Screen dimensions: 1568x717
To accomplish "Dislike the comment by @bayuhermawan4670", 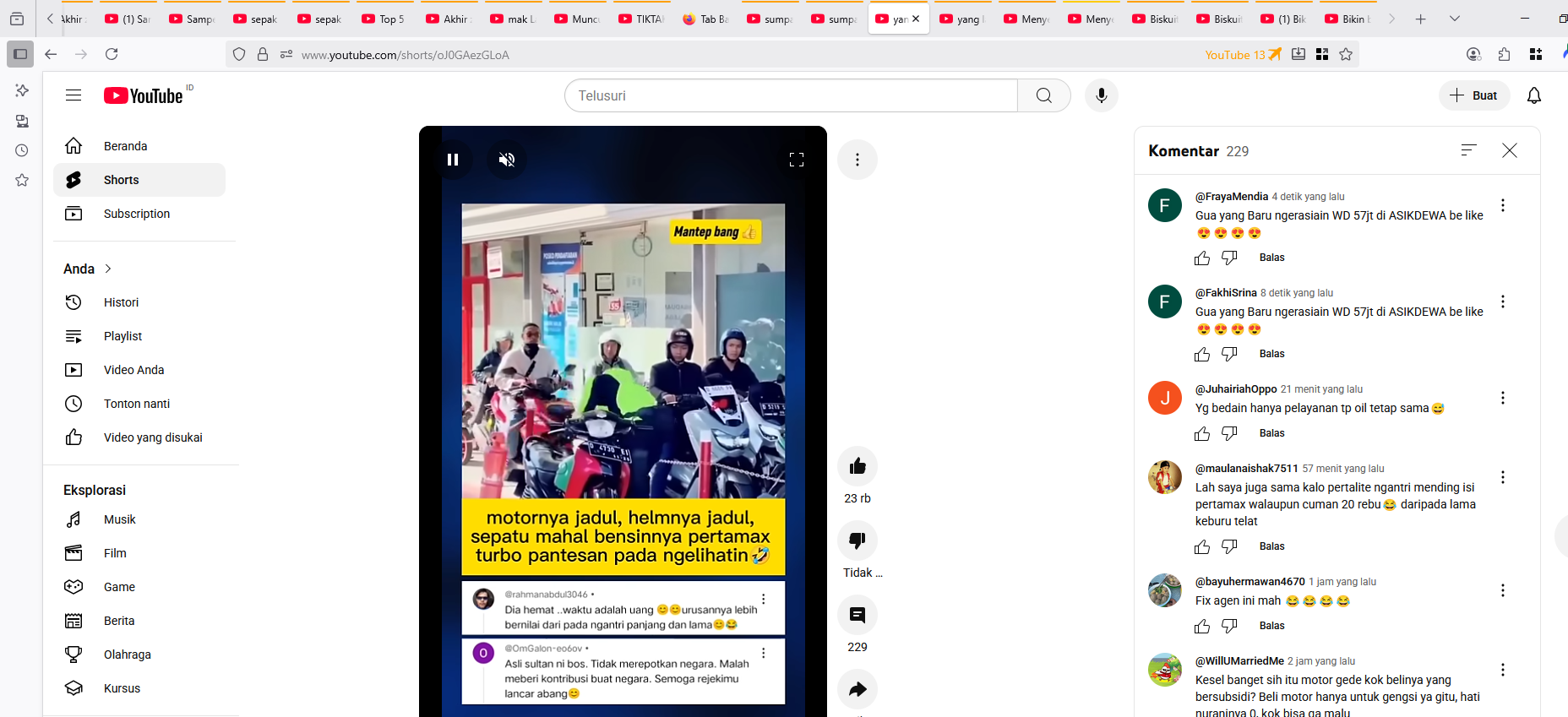I will 1229,626.
